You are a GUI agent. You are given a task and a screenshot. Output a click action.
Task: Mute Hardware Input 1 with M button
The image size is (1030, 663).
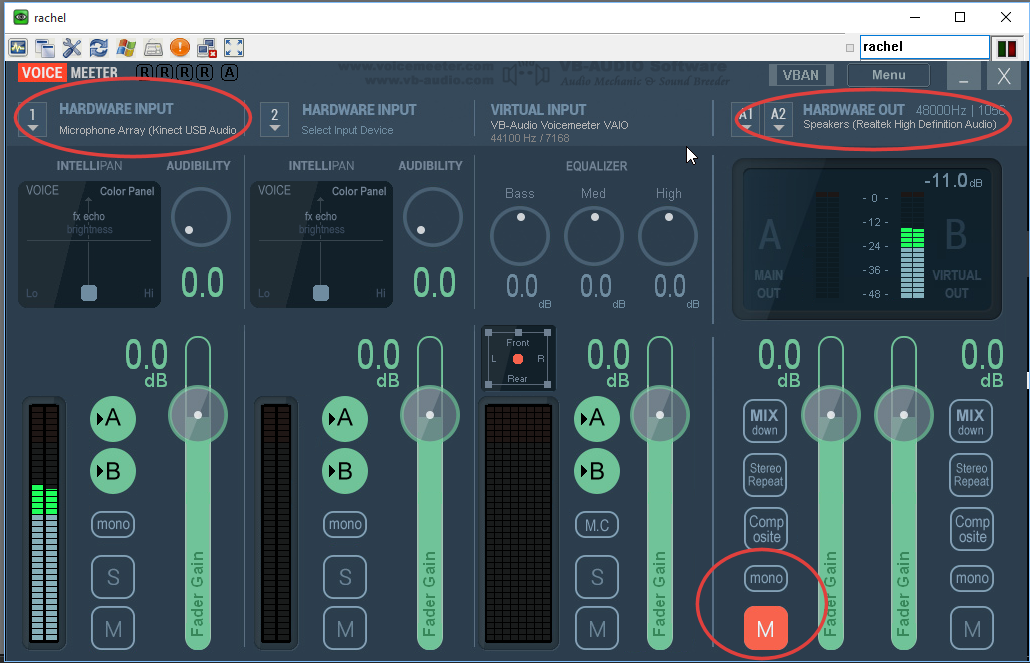point(113,629)
